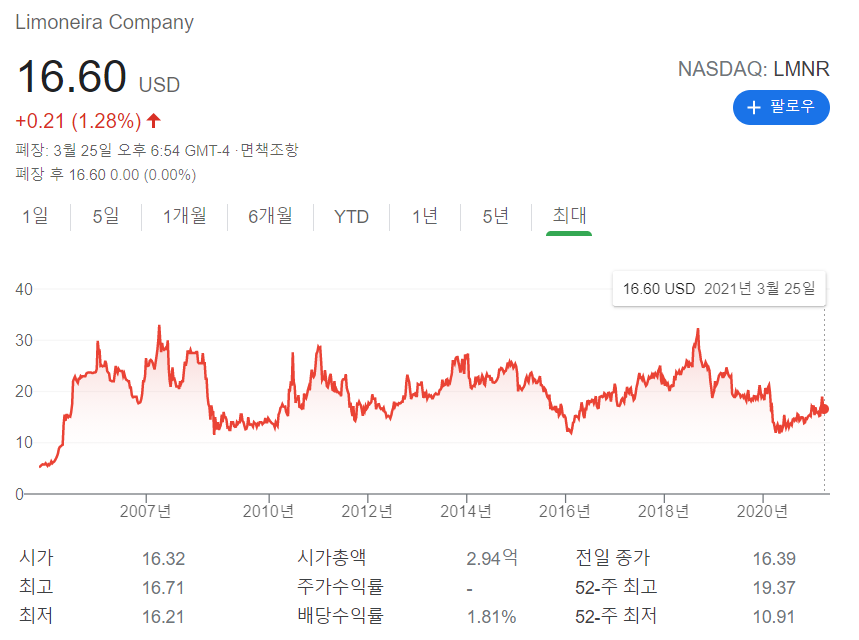The height and width of the screenshot is (640, 859).
Task: Click the 16.60 USD chart tooltip
Action: point(719,288)
